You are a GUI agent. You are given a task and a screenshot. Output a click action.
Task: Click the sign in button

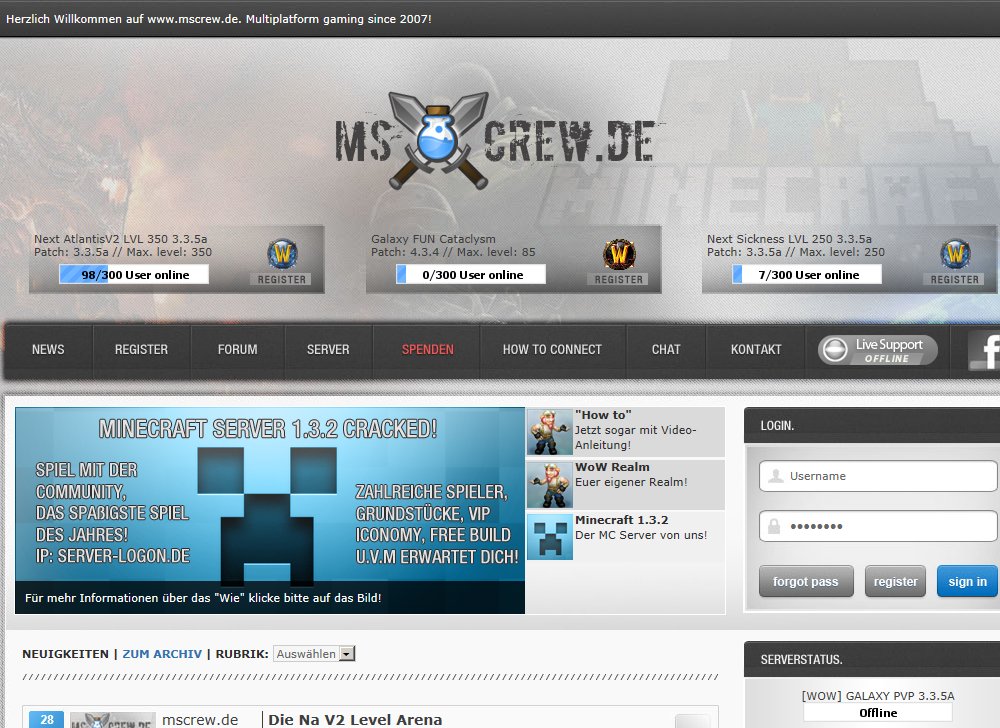(966, 581)
